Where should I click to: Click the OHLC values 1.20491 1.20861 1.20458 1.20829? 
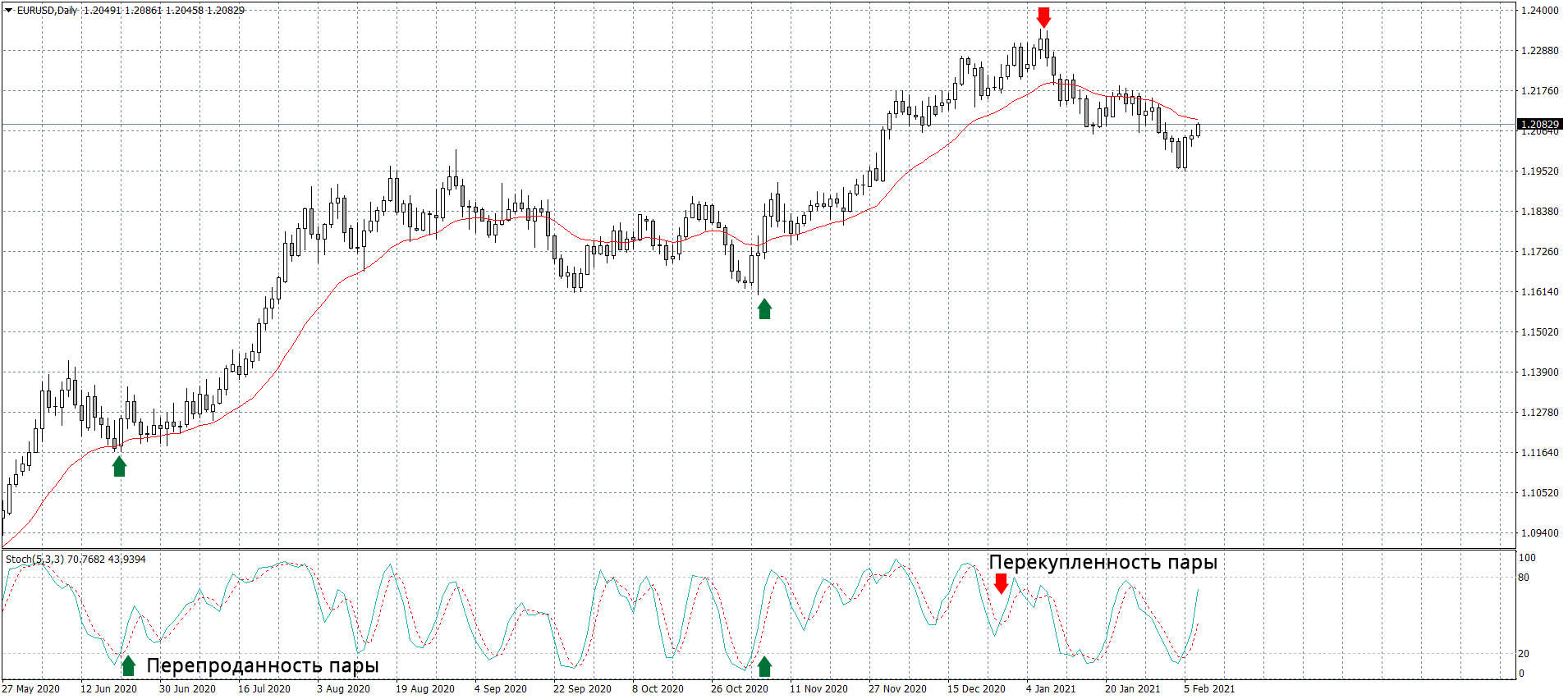[164, 11]
